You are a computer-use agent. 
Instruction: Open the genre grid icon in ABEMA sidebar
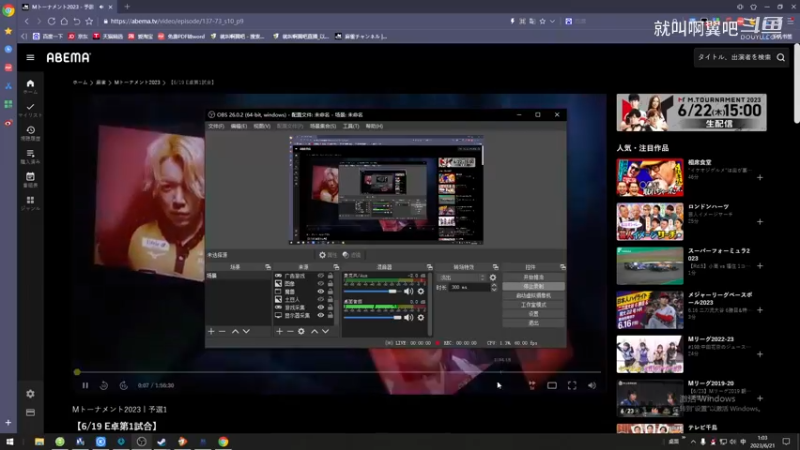coord(30,200)
